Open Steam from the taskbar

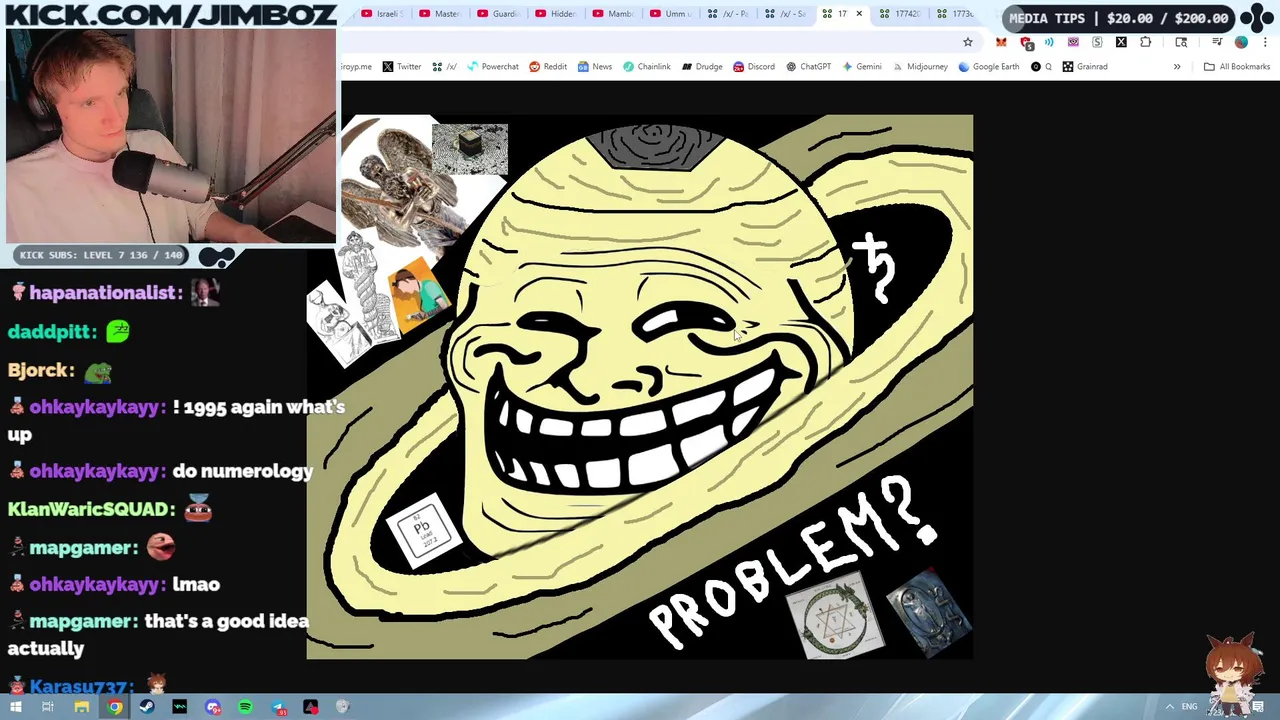(147, 707)
